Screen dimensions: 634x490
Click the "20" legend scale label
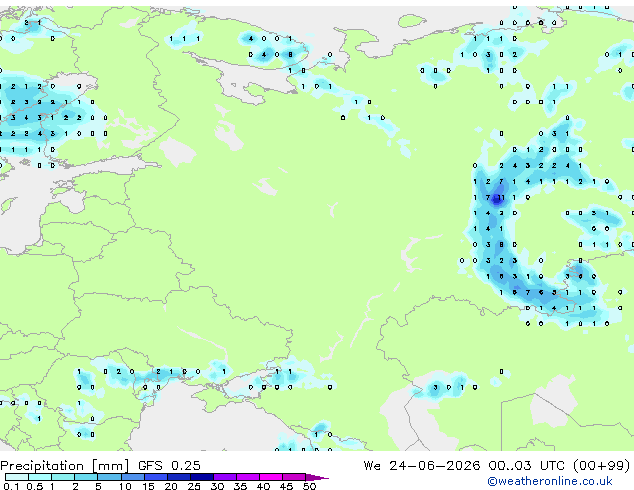click(x=171, y=486)
